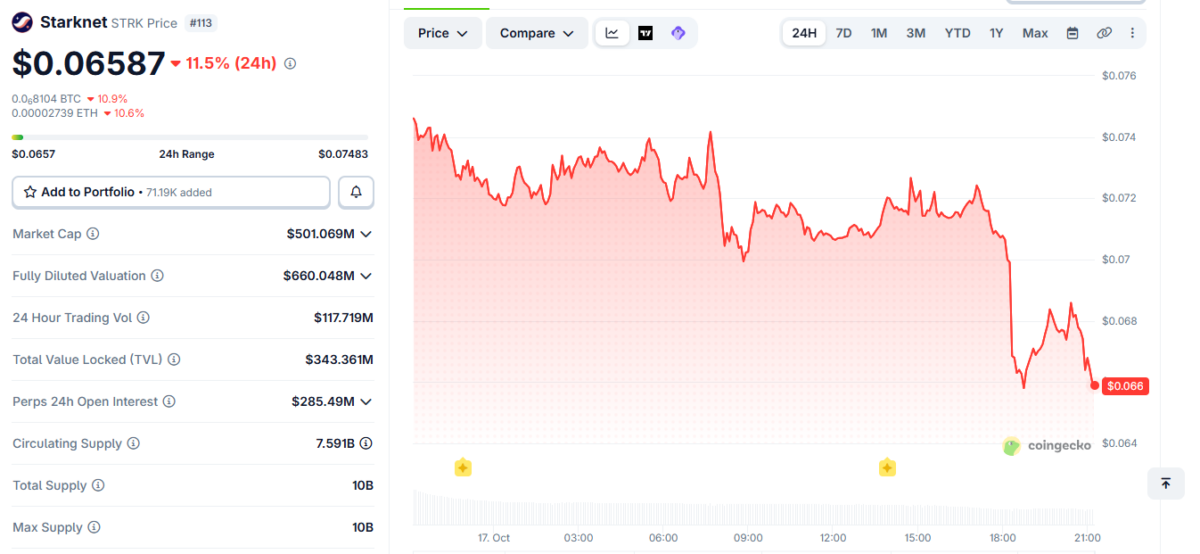
Task: Click the $285.49M open interest value
Action: 323,402
